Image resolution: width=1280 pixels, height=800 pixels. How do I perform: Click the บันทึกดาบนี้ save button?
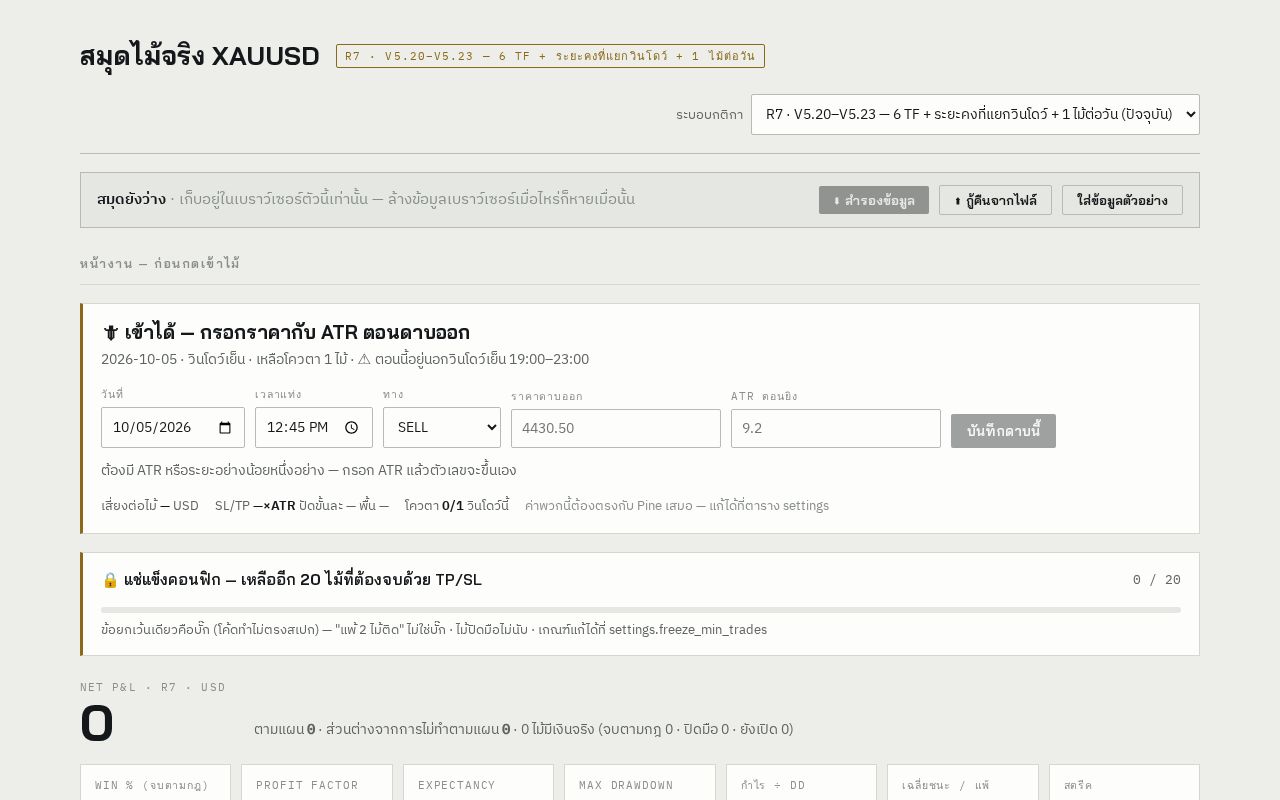(1003, 431)
